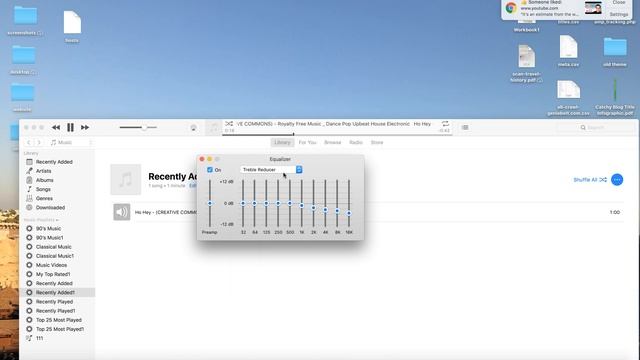This screenshot has height=360, width=640.
Task: Click the 125 Hz equalizer band slider
Action: click(266, 203)
